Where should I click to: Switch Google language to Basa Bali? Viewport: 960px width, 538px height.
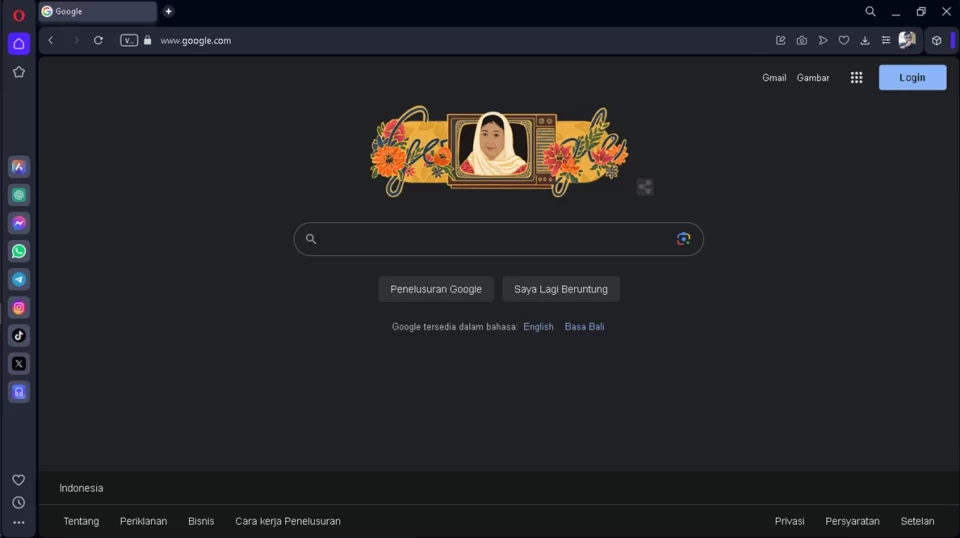click(584, 327)
